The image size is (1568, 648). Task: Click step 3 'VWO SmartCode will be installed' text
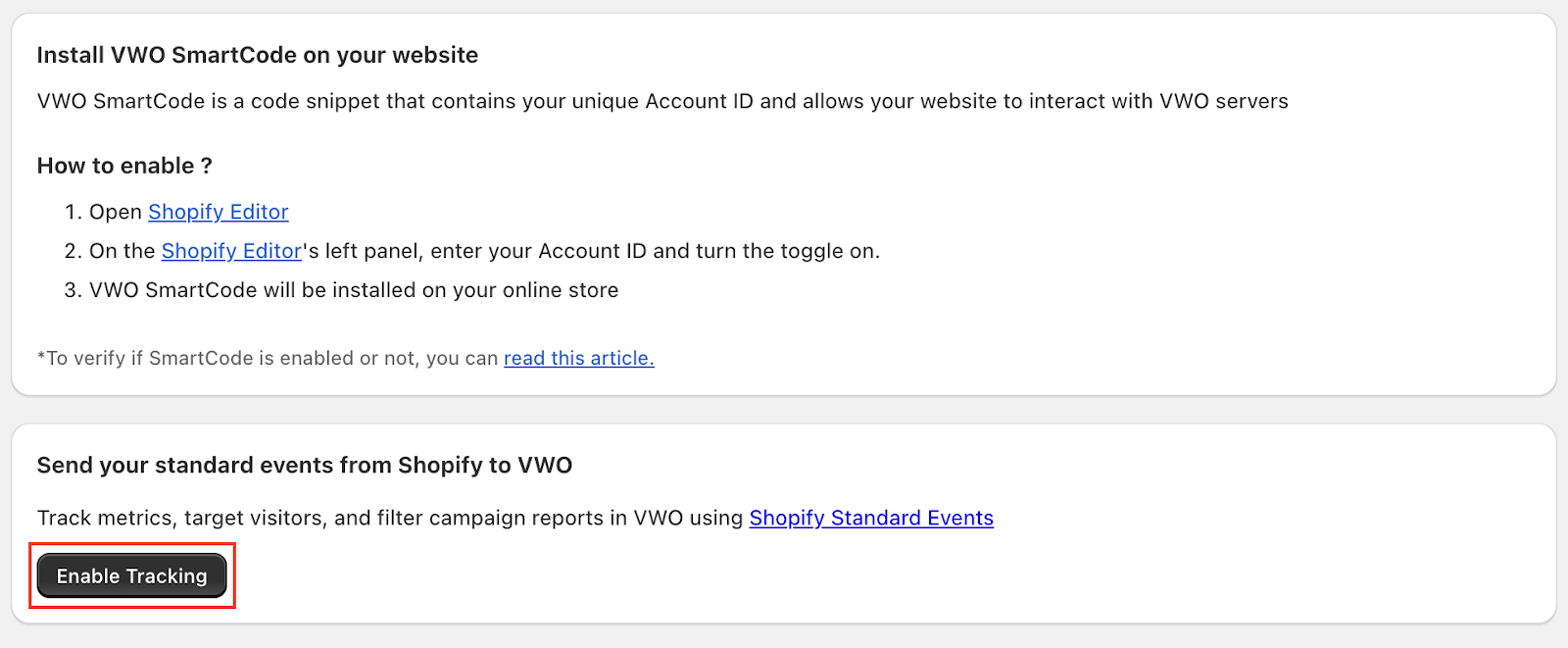point(354,290)
